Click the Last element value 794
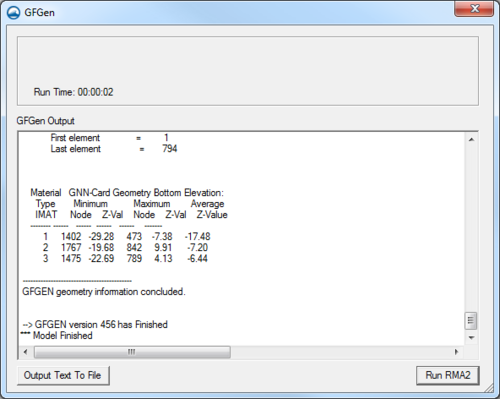The height and width of the screenshot is (399, 500). [169, 149]
